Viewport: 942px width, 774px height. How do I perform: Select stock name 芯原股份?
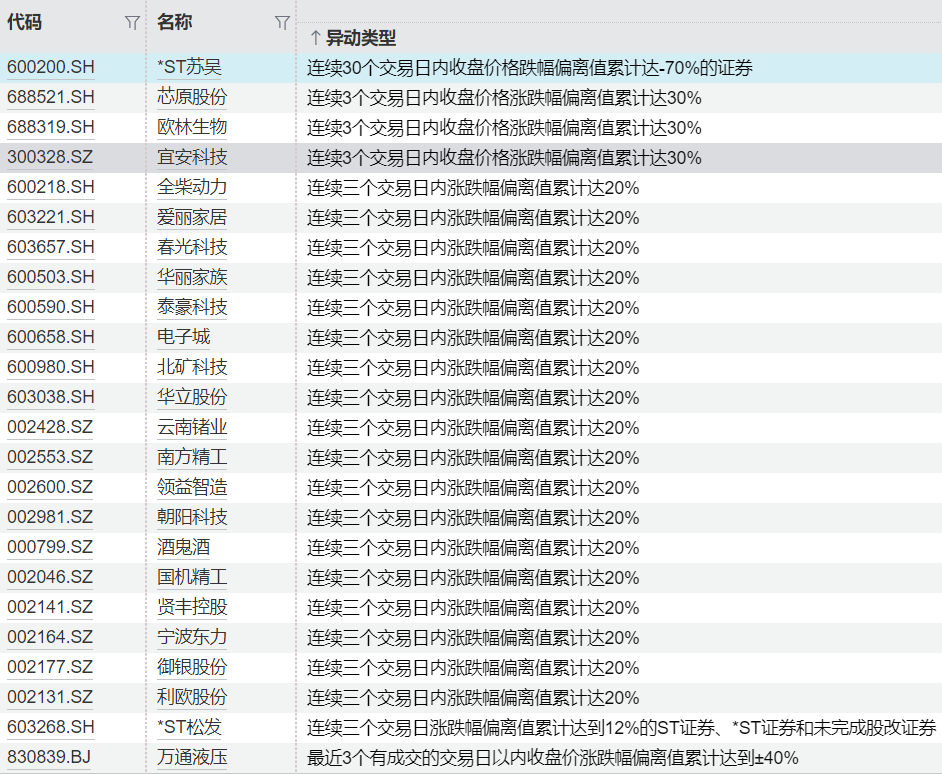192,97
